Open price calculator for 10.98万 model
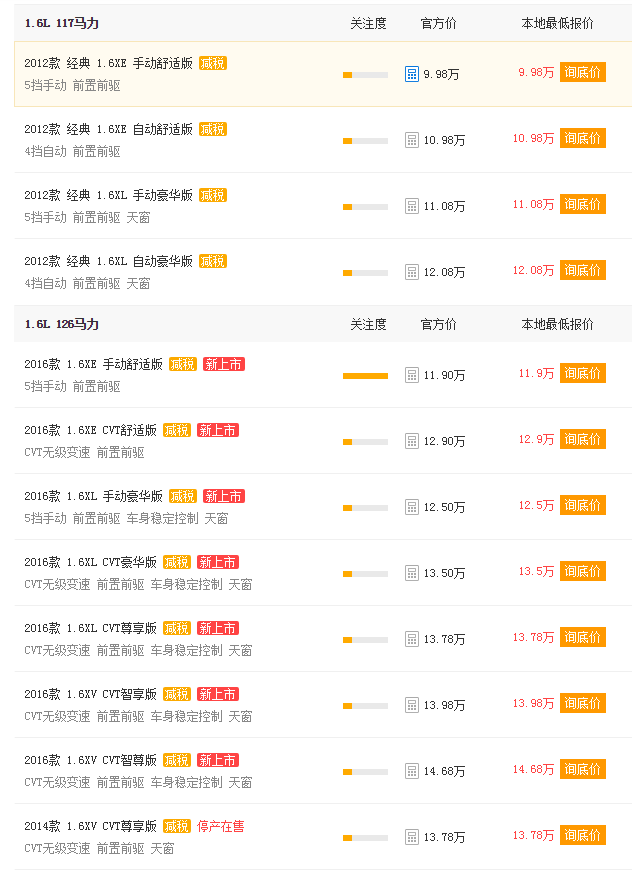Screen dimensions: 632x872 412,140
